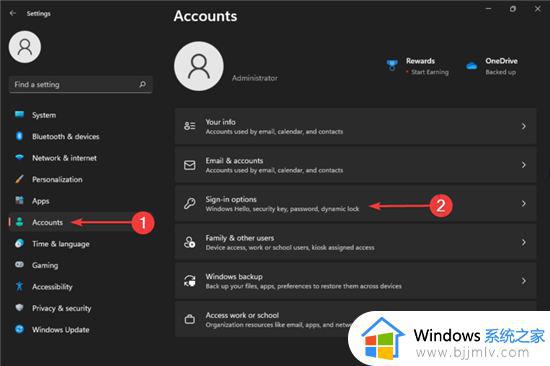Select the Gaming label
The image size is (550, 366).
click(x=45, y=265)
